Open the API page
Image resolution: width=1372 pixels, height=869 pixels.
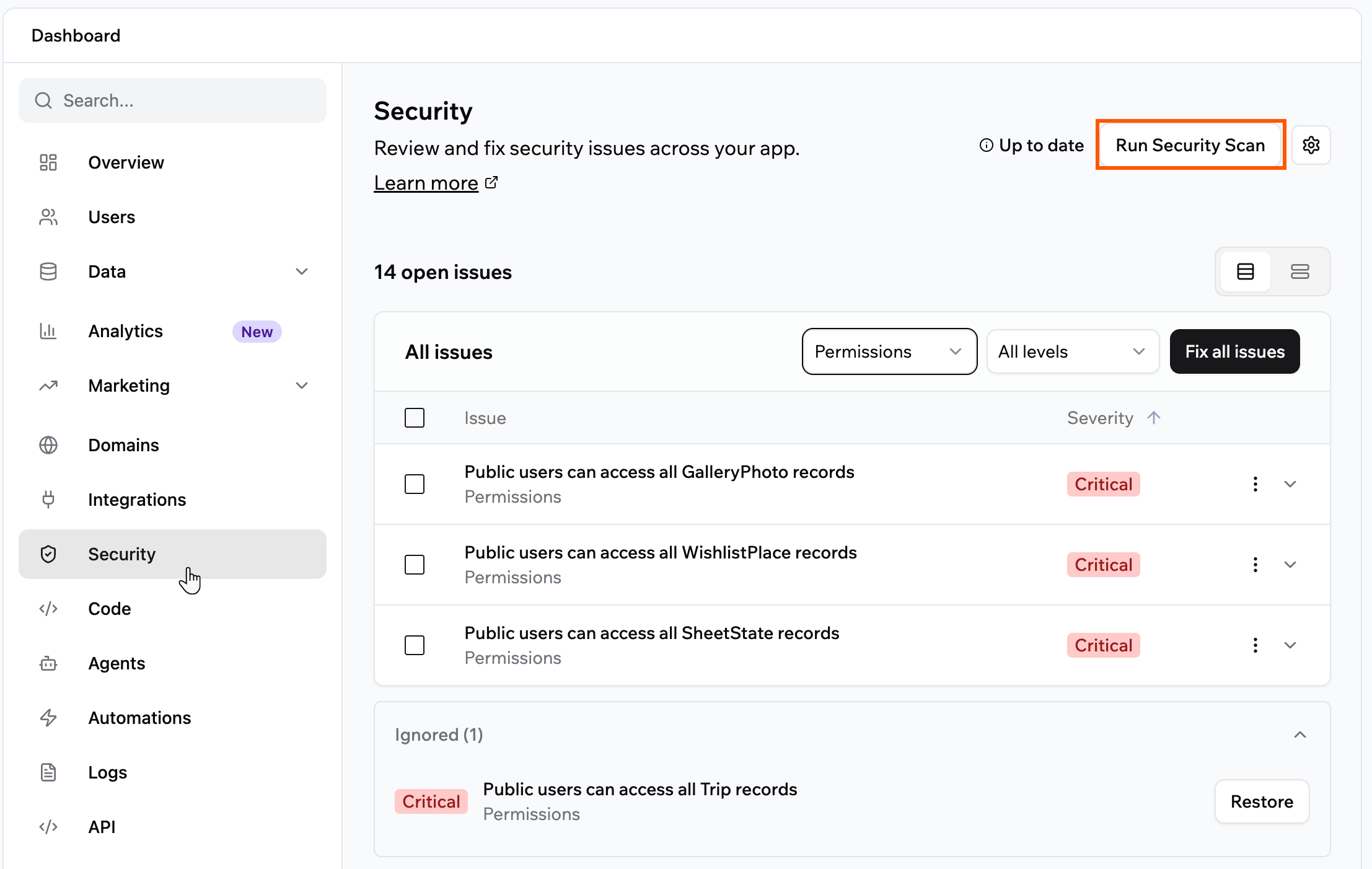(172, 827)
